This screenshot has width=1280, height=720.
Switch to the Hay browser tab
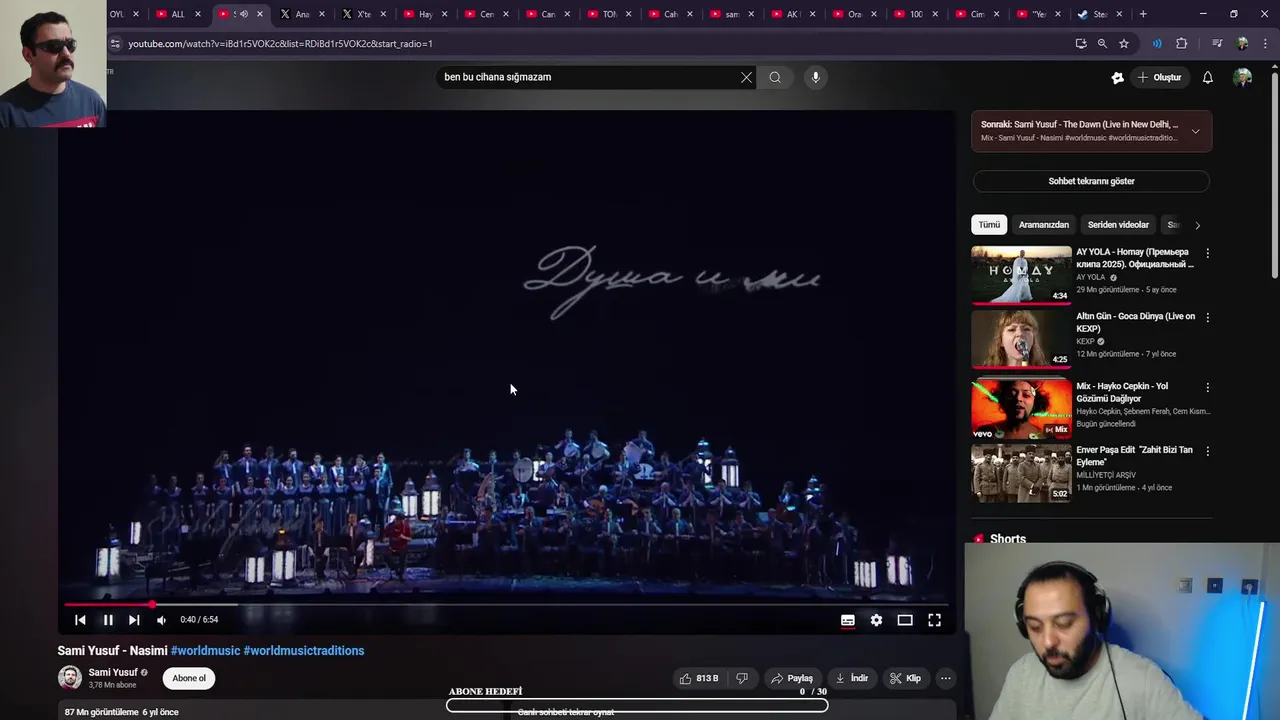coord(425,14)
